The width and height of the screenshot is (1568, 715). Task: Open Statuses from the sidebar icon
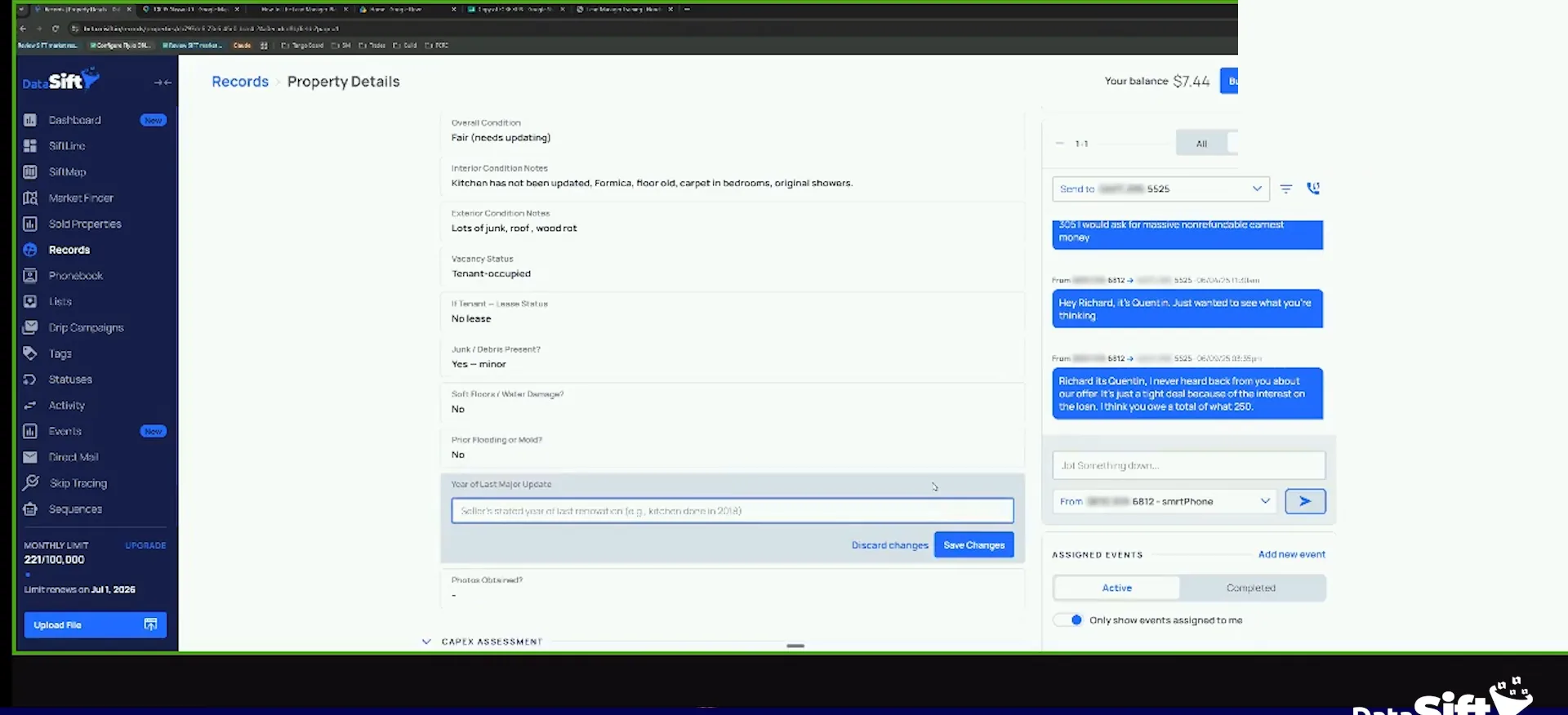click(x=30, y=380)
